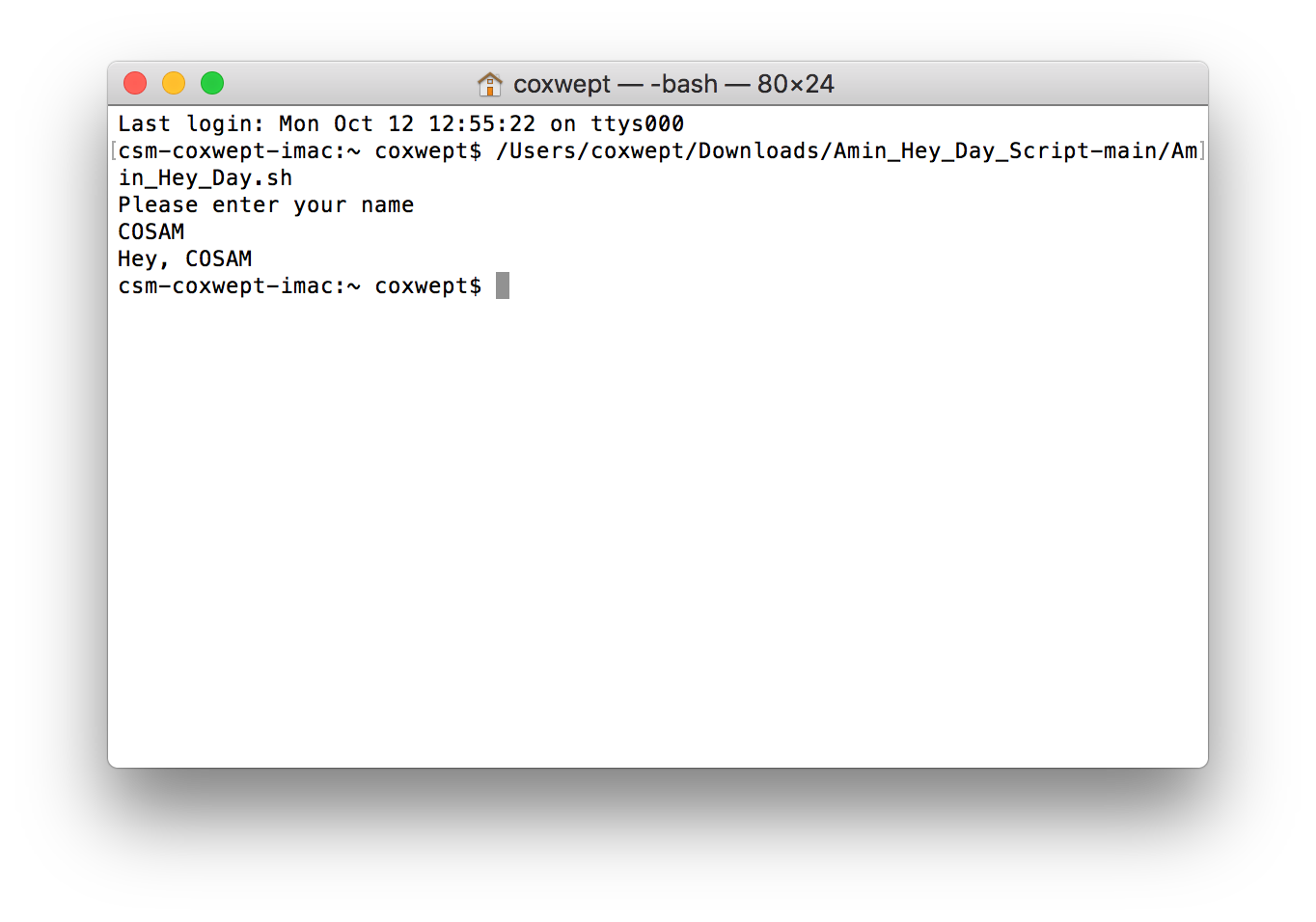
Task: Click 'in_Hey_Day.sh' wrapped script name
Action: tap(205, 178)
